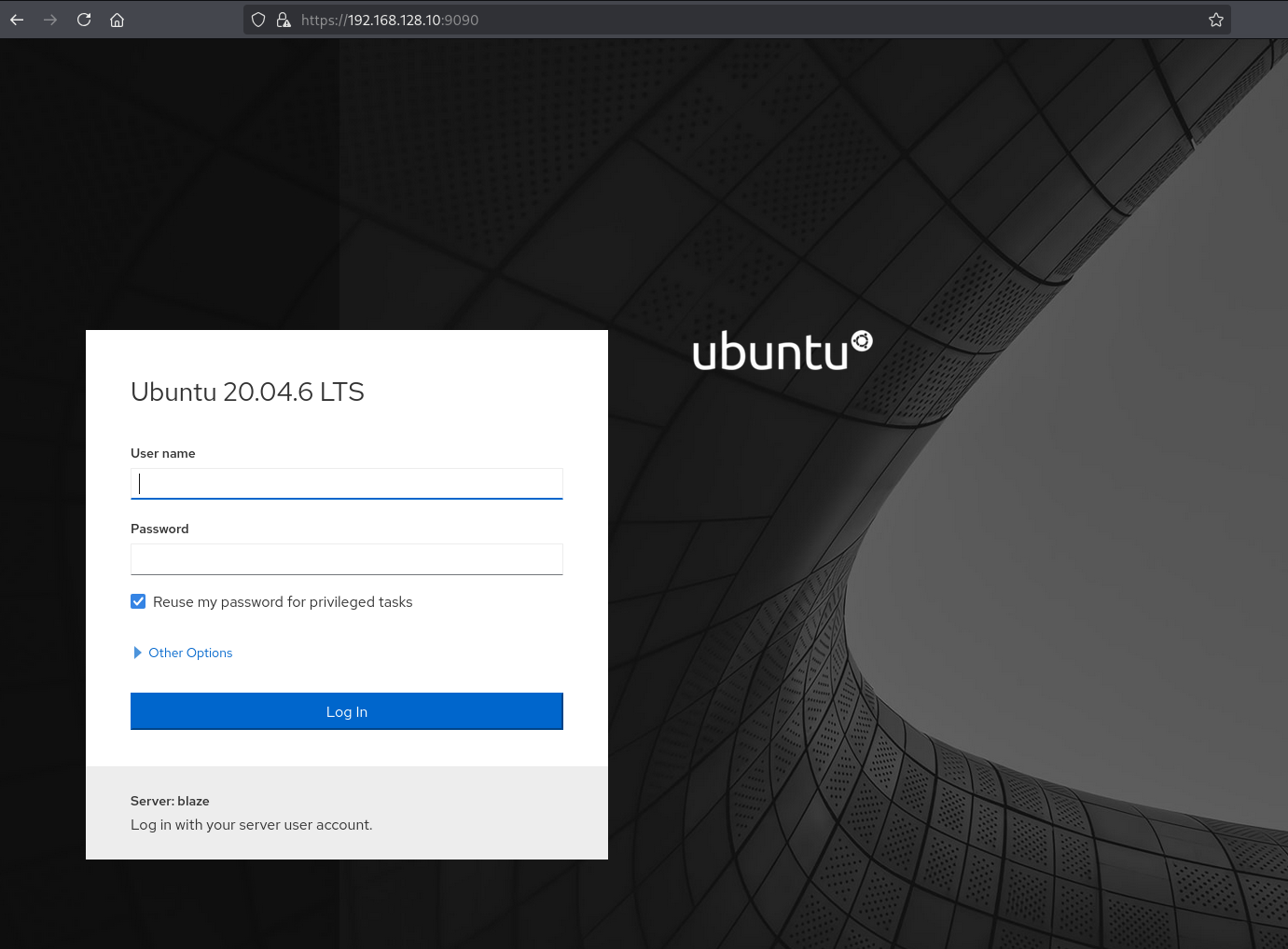This screenshot has height=949, width=1288.
Task: Click the blue Log In button
Action: 347,711
